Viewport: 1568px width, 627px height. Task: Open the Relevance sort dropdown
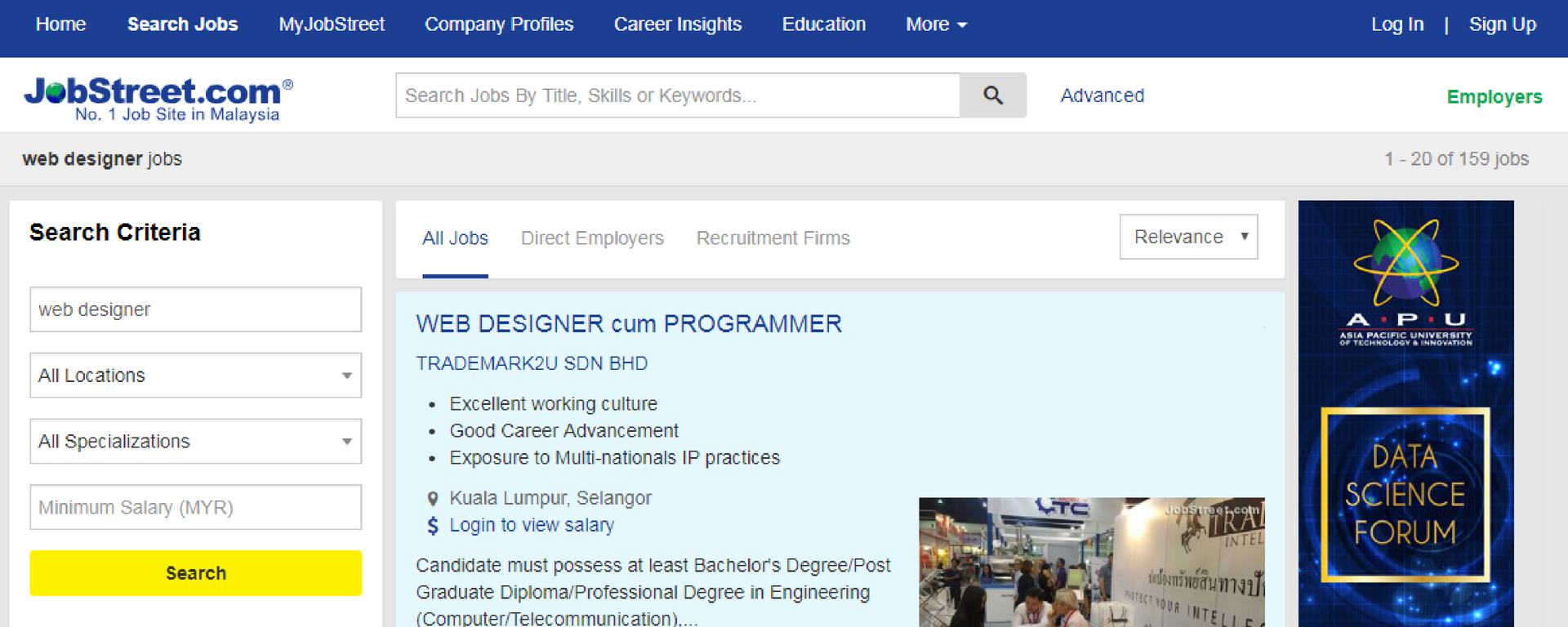1189,237
